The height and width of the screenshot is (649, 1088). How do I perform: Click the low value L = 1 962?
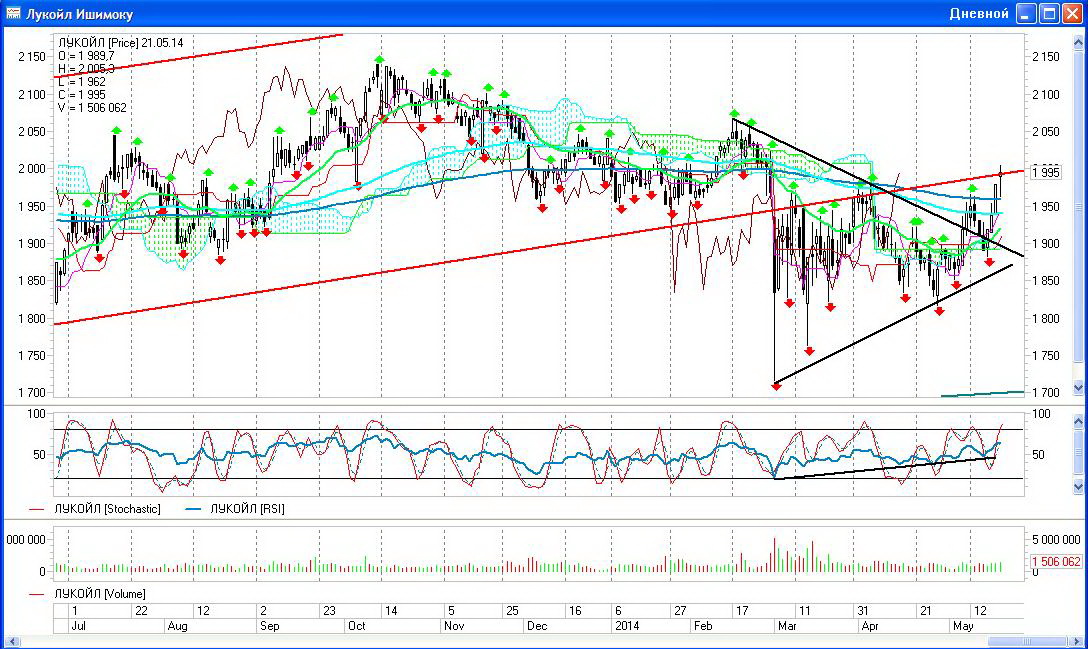point(82,82)
